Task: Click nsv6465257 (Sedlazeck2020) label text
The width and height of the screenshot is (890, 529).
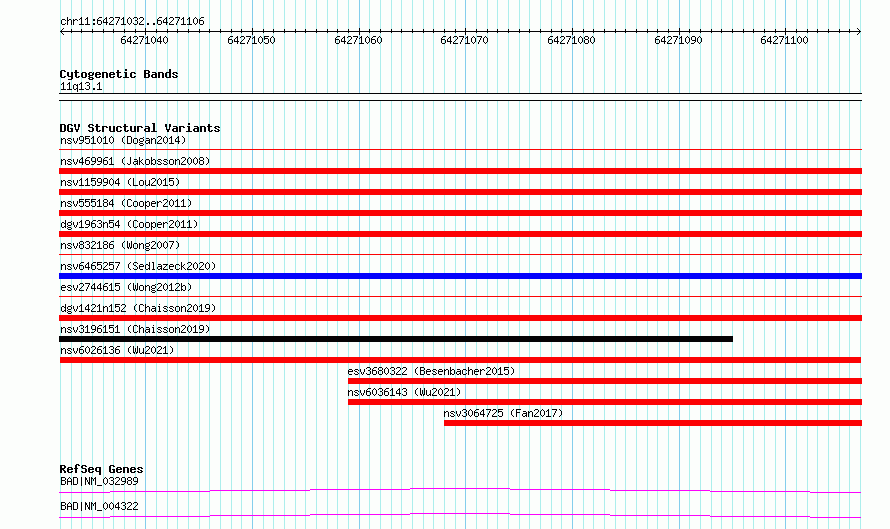Action: 138,266
